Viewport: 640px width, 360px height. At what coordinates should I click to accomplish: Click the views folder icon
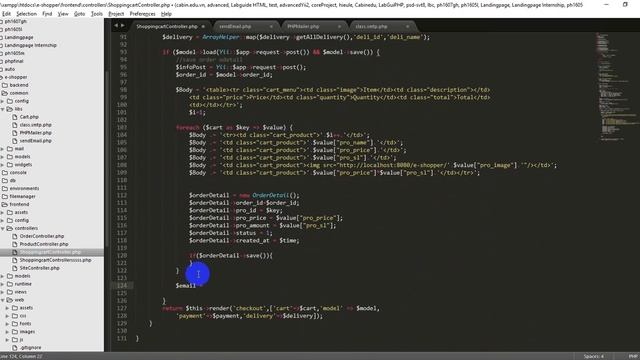[10, 292]
